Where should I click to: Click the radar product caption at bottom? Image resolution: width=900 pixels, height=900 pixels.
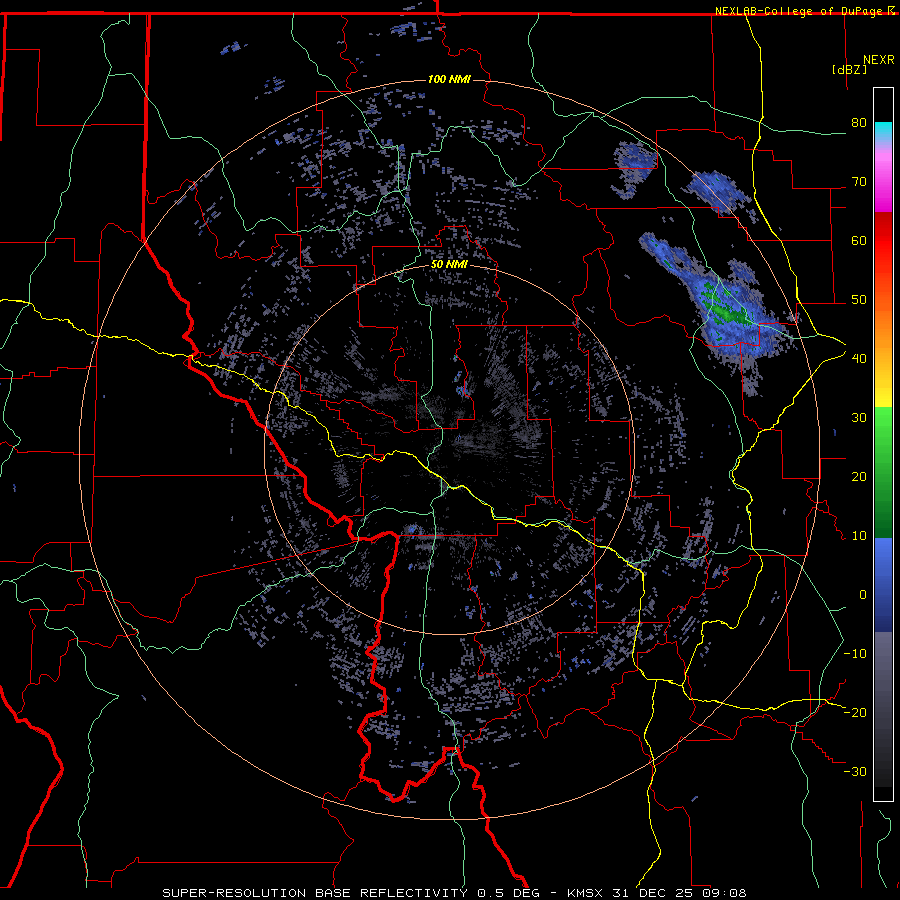pos(455,893)
